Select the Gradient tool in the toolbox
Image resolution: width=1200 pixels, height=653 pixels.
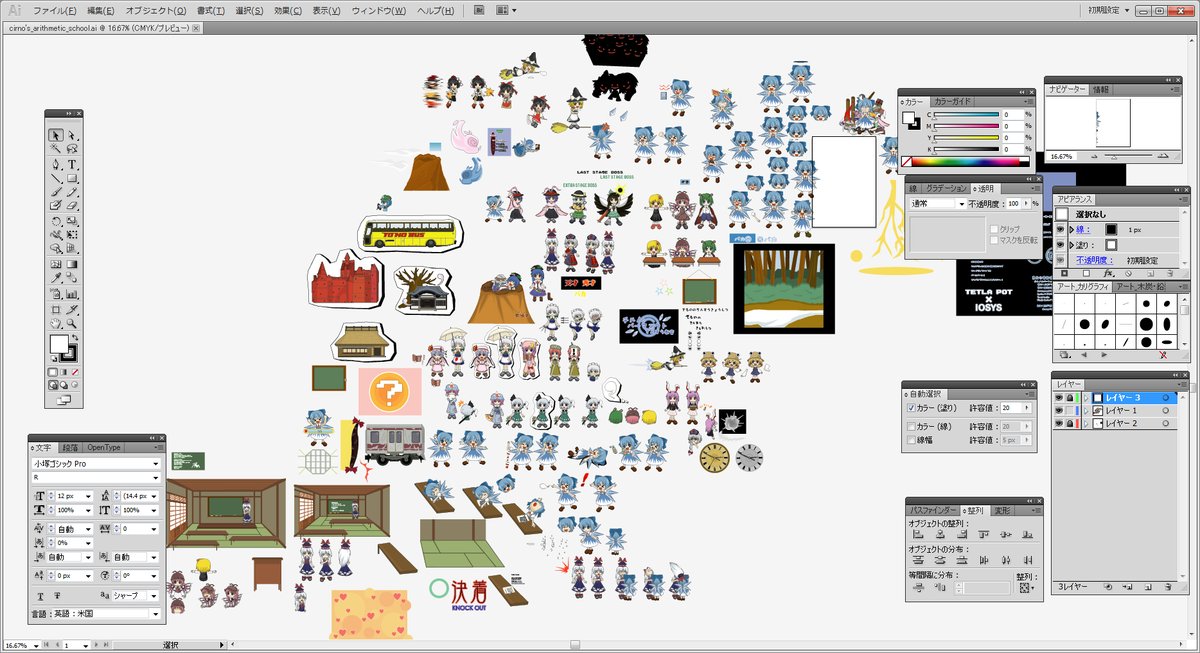pyautogui.click(x=72, y=264)
